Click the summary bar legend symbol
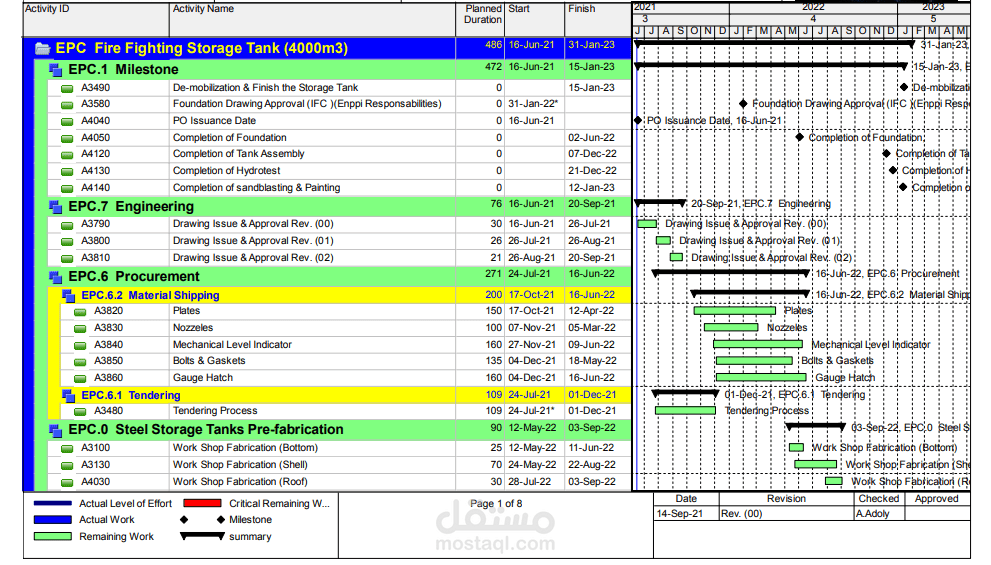Image resolution: width=991 pixels, height=565 pixels. click(202, 536)
